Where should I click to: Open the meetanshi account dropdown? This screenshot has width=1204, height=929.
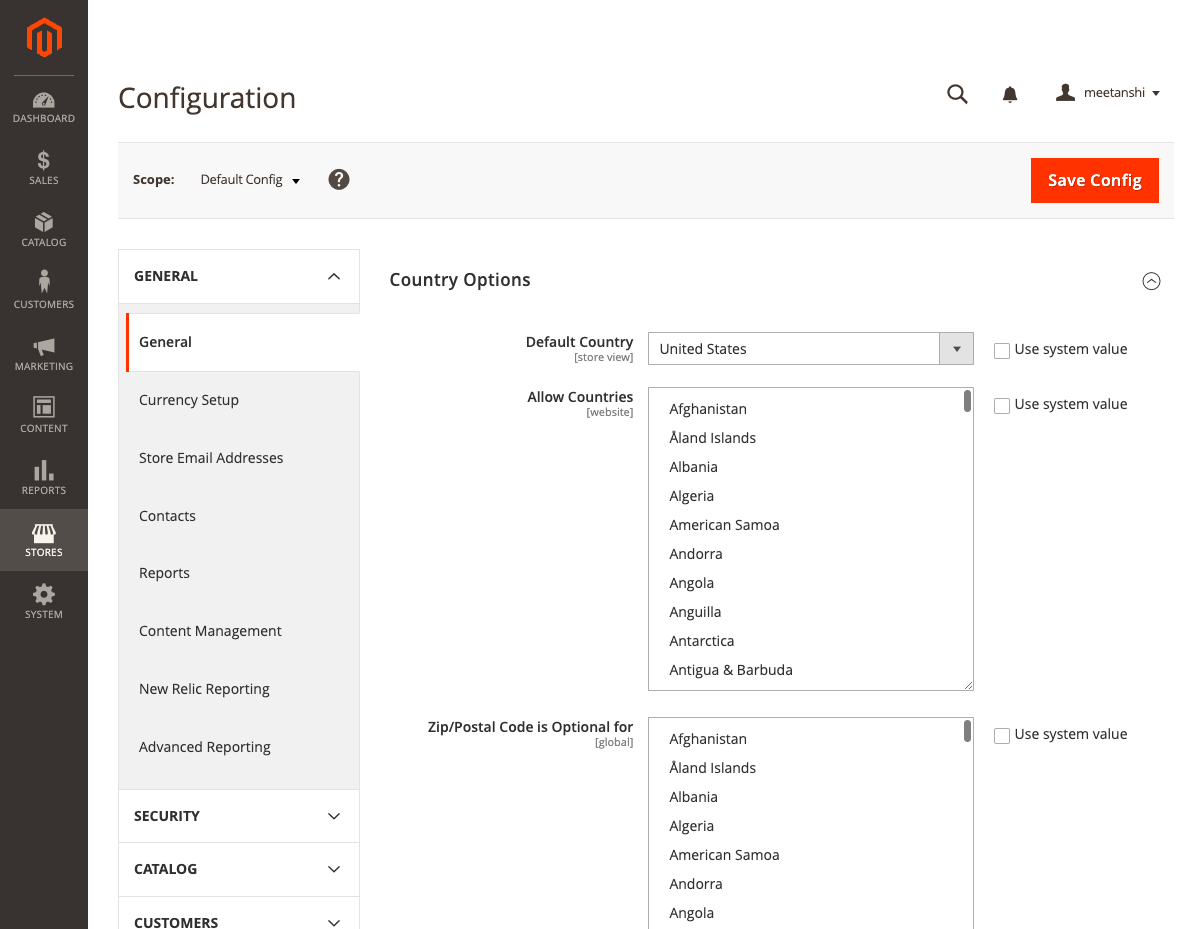tap(1121, 93)
